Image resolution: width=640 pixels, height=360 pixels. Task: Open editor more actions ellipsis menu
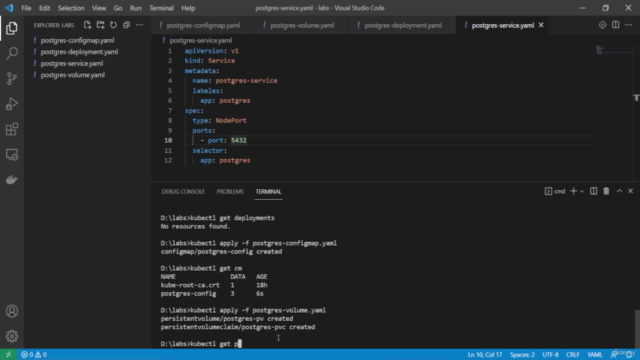click(629, 25)
